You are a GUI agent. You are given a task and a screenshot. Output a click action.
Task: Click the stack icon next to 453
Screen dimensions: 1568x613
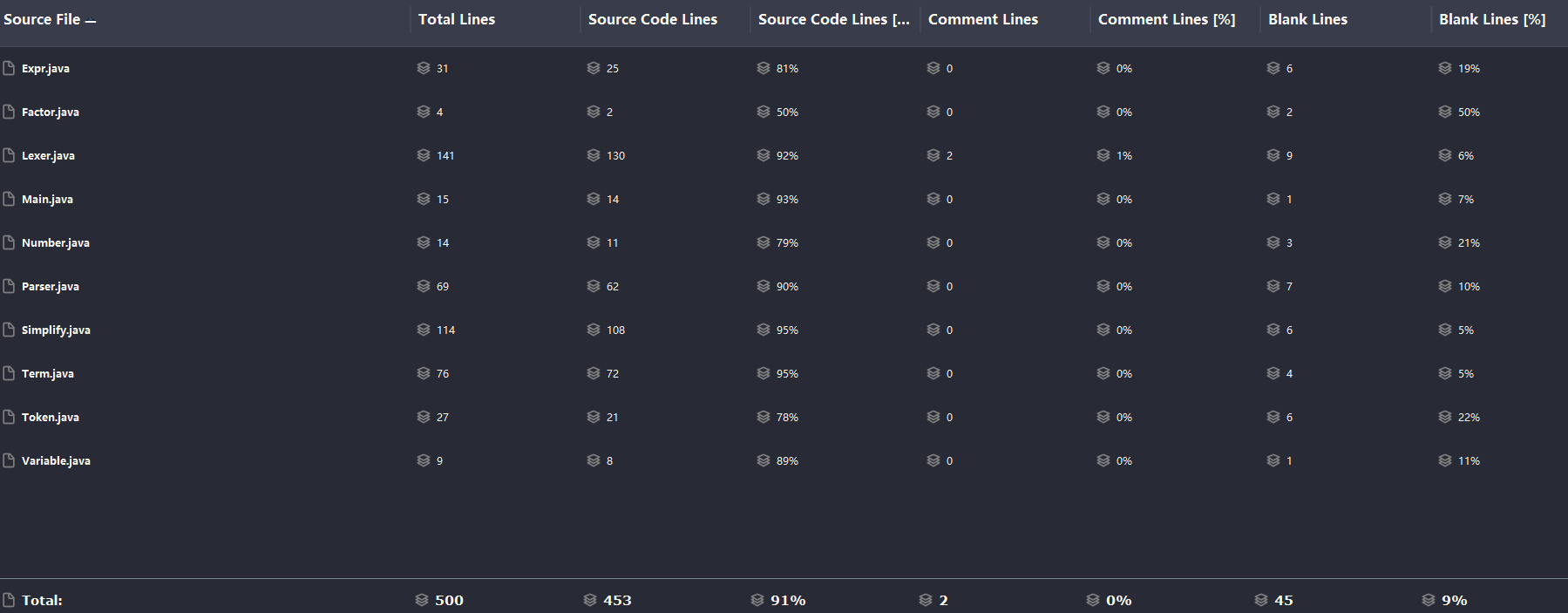(x=590, y=600)
